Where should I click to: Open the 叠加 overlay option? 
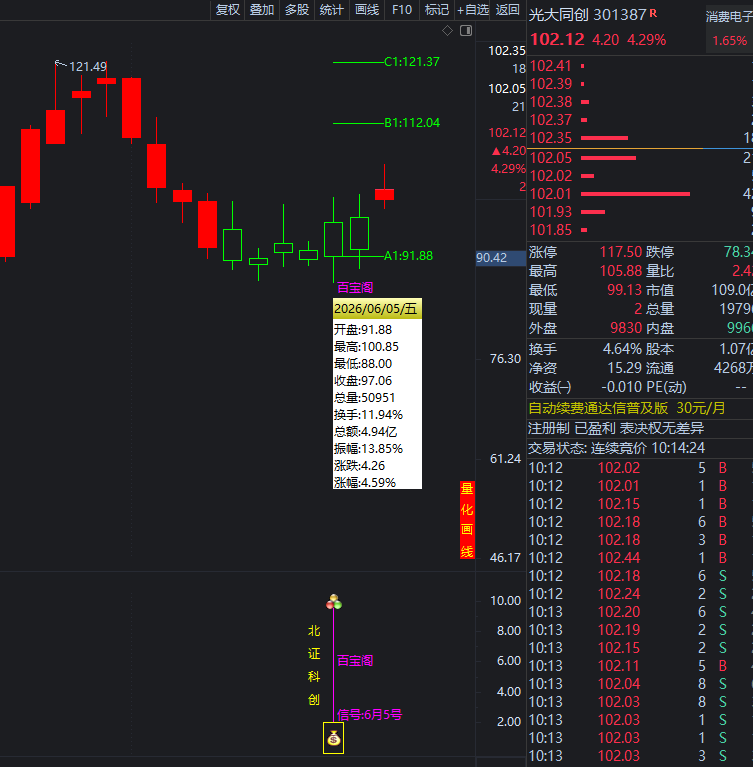tap(262, 10)
